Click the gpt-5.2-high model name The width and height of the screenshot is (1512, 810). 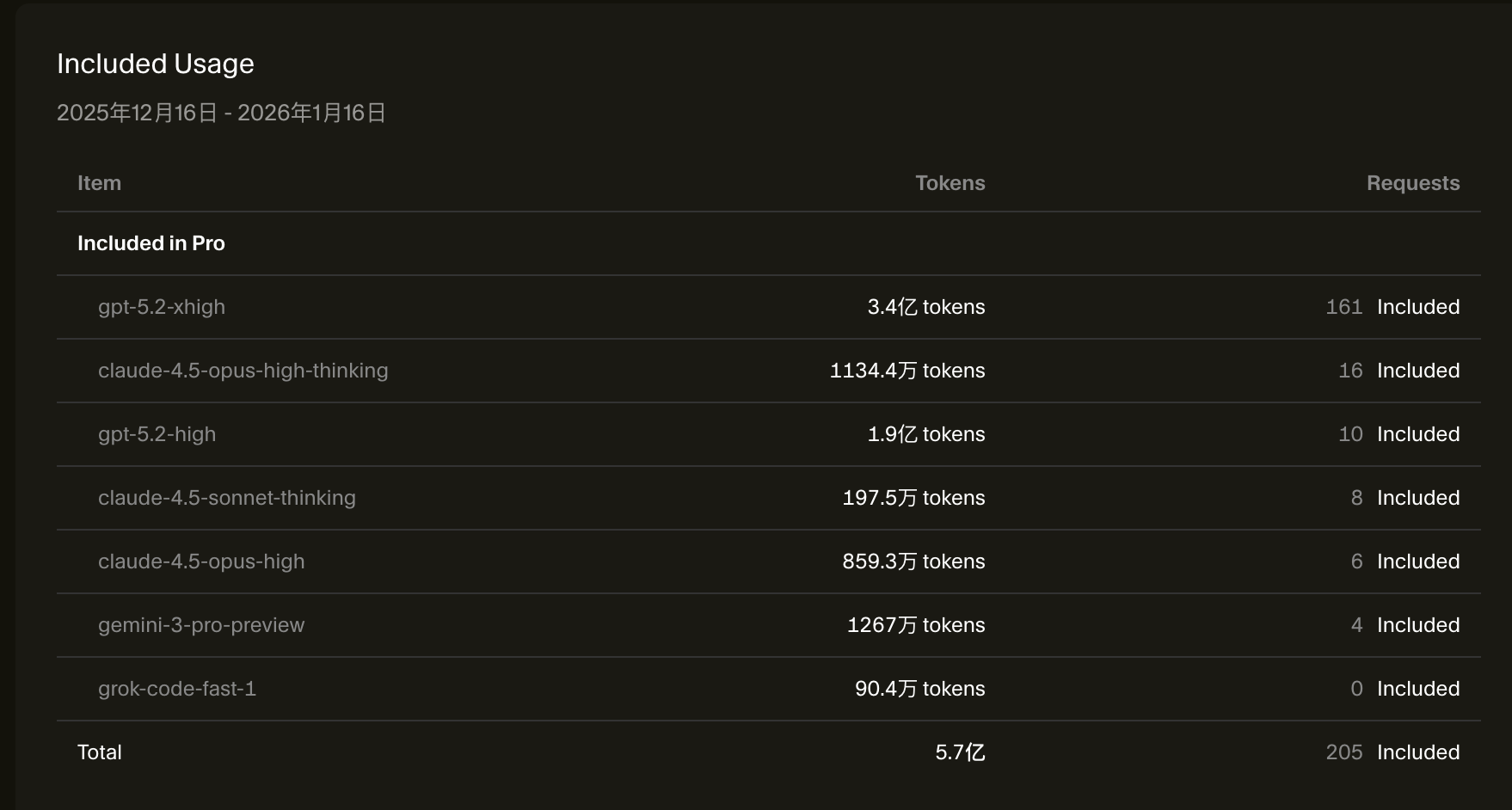coord(157,434)
